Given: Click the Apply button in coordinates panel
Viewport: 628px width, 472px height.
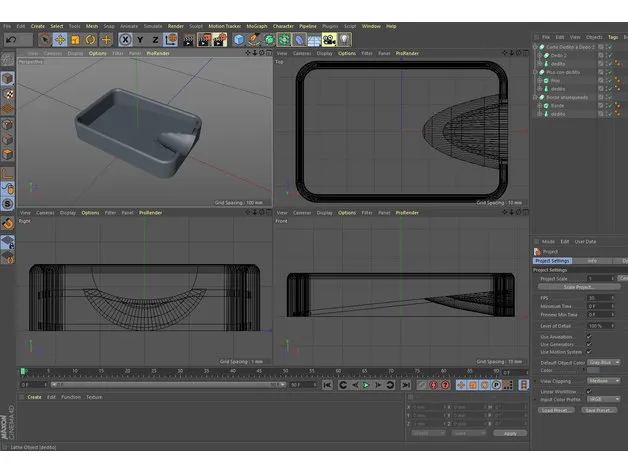Looking at the screenshot, I should 509,433.
